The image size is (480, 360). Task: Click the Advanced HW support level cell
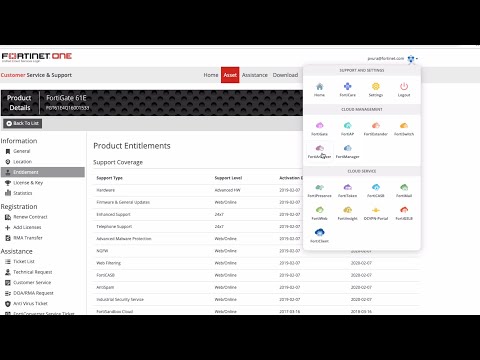(228, 190)
